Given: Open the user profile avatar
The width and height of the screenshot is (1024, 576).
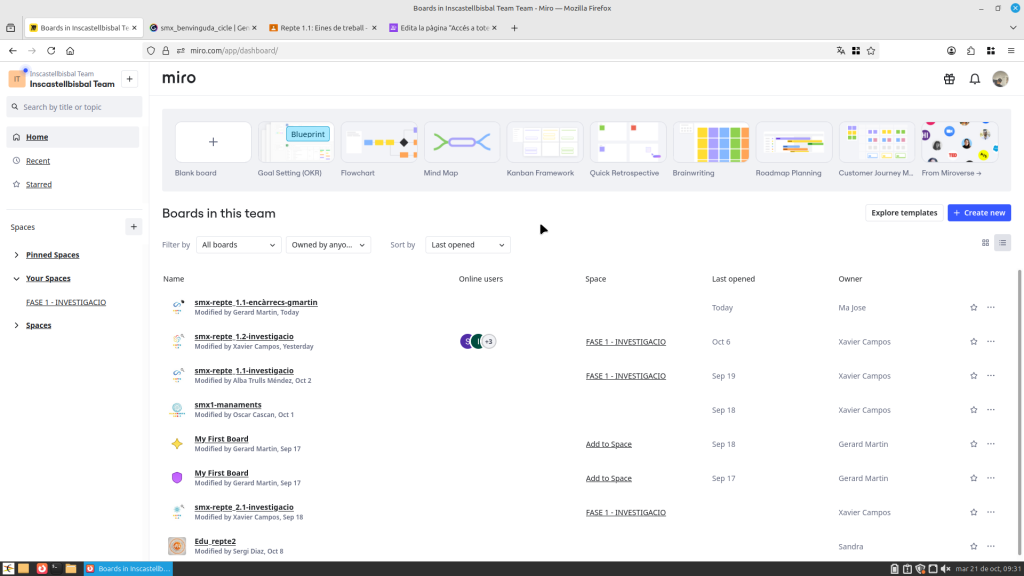Looking at the screenshot, I should pyautogui.click(x=1000, y=79).
